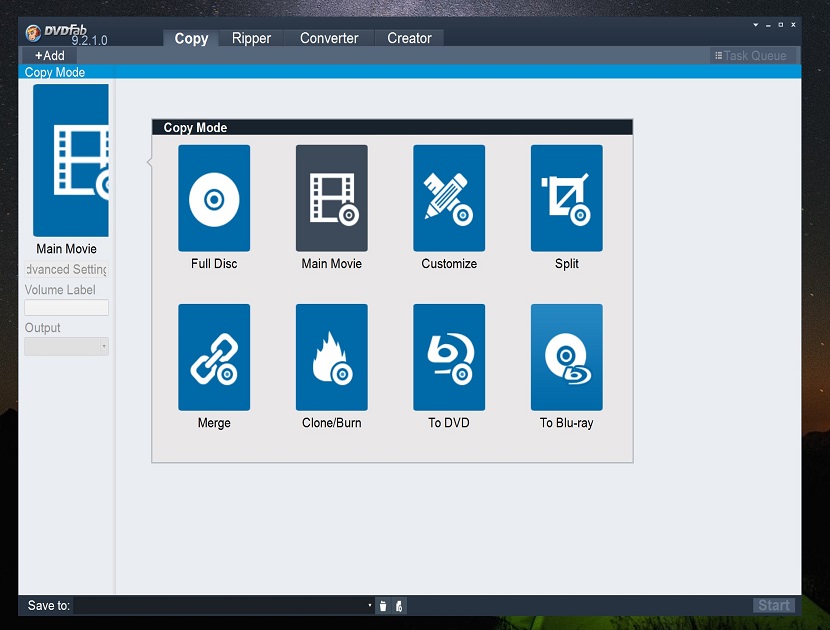Choose the Merge copy mode
The width and height of the screenshot is (830, 630).
click(x=214, y=357)
